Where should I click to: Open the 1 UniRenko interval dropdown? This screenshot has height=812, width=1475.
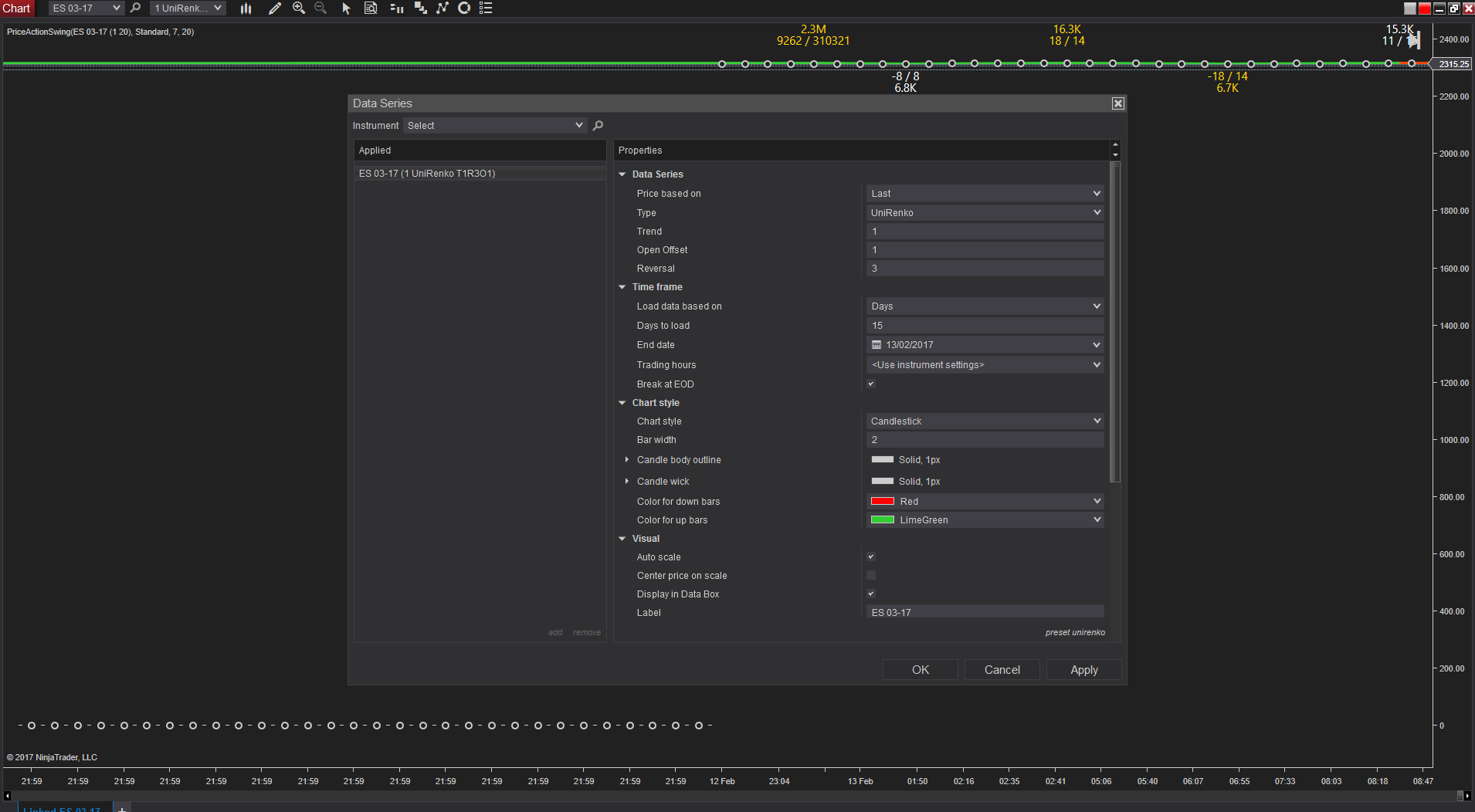pos(188,8)
